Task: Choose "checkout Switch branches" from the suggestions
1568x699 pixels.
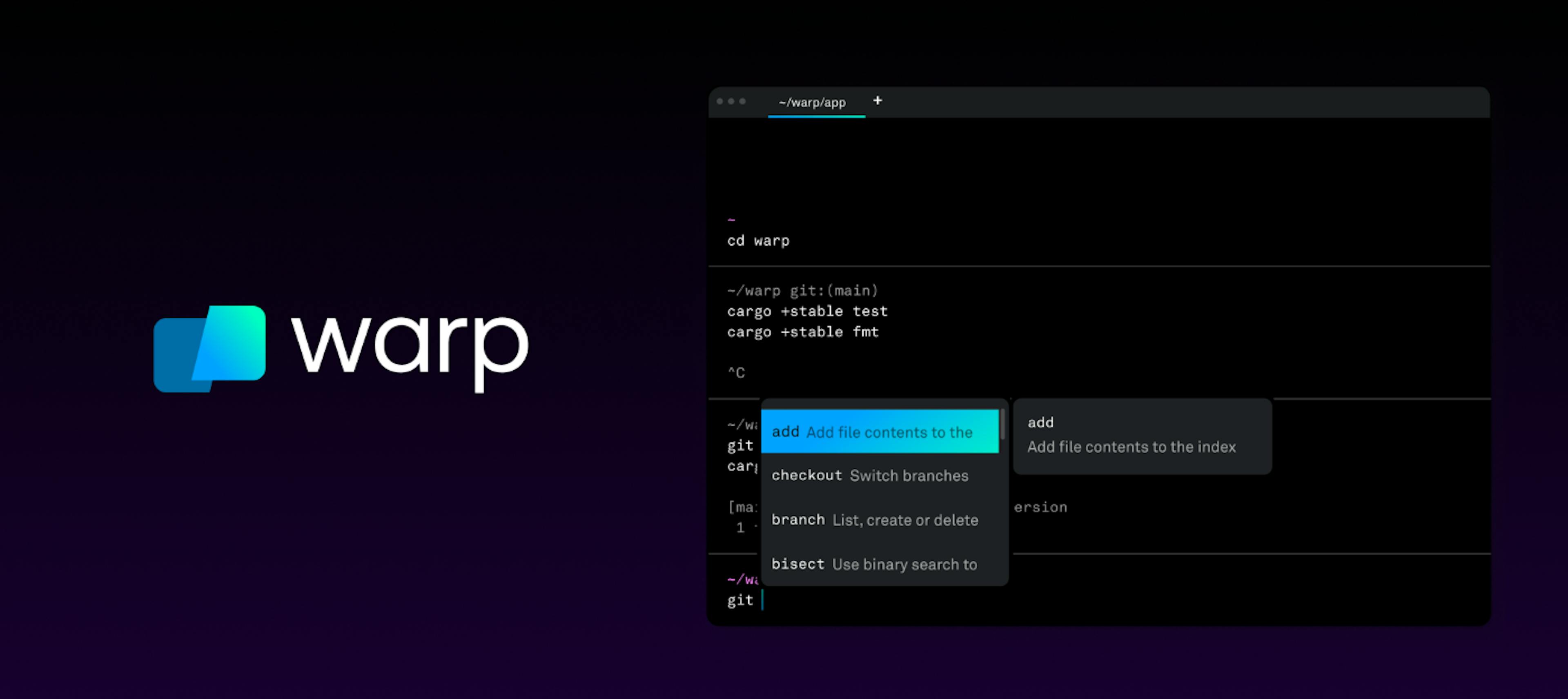Action: point(869,476)
